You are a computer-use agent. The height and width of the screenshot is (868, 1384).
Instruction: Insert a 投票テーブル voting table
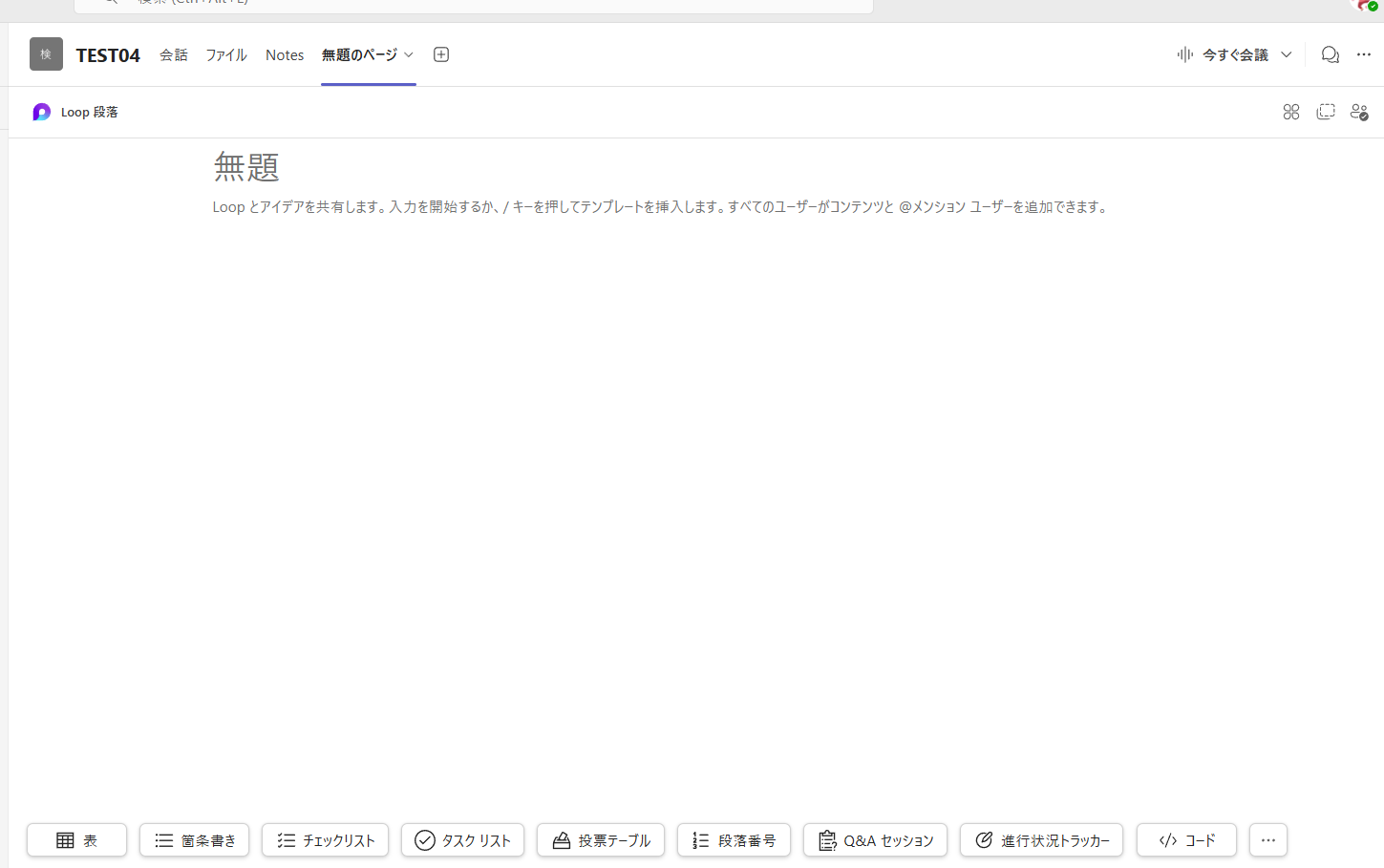tap(600, 840)
